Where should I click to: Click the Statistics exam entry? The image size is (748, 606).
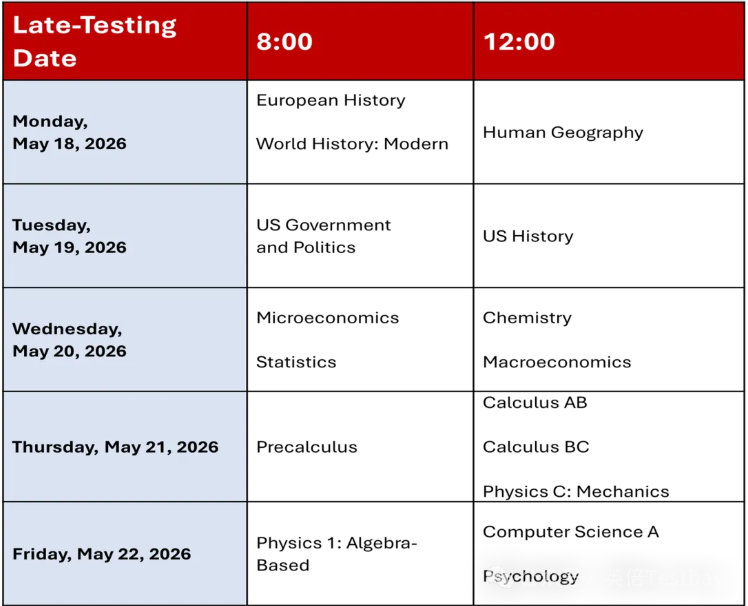point(296,362)
